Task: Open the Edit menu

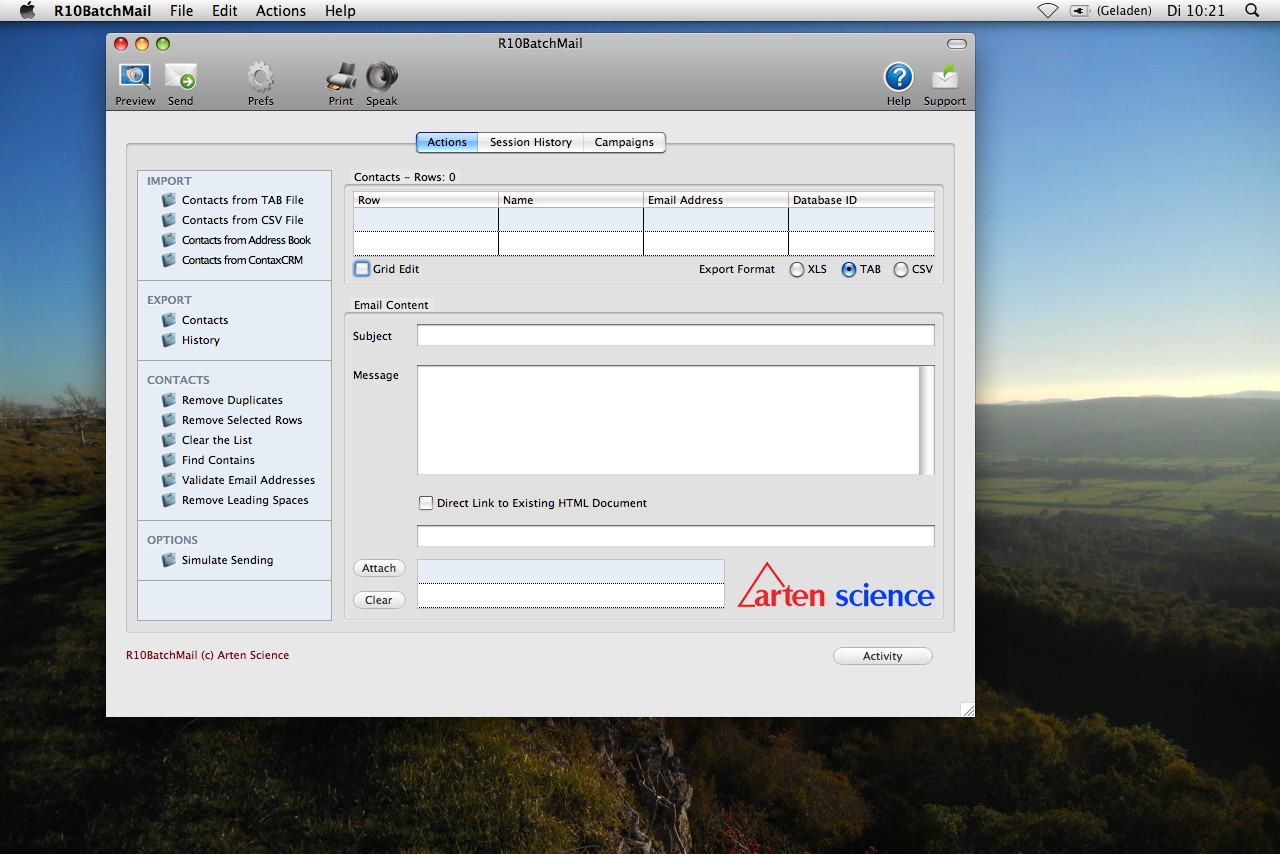Action: (225, 10)
